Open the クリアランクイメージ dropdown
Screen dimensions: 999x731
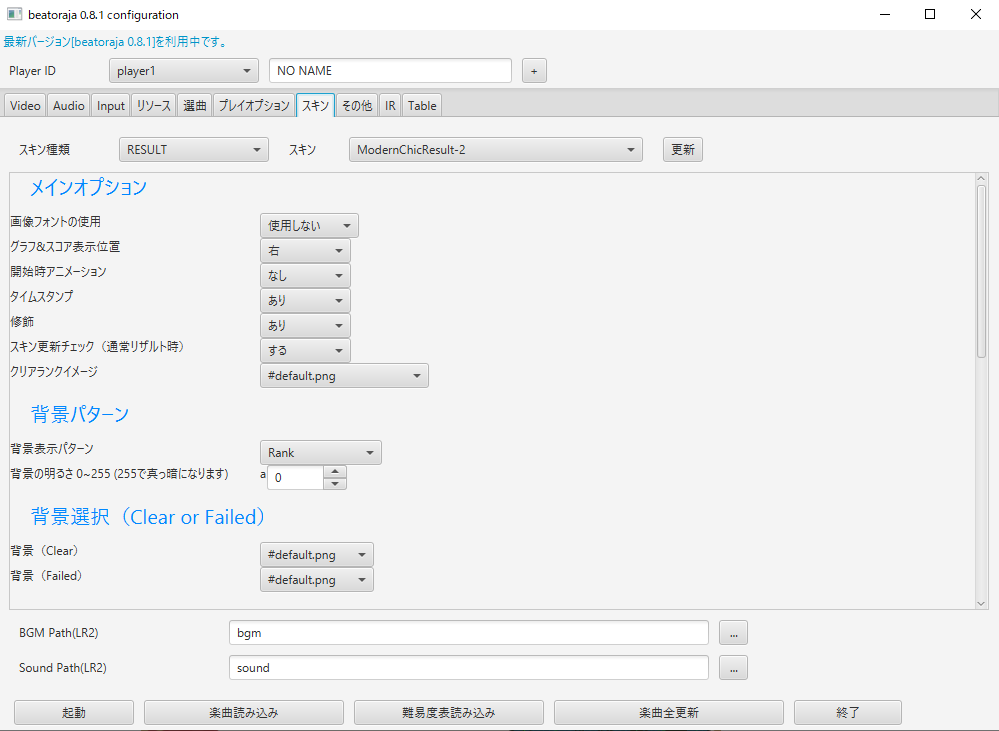coord(344,376)
